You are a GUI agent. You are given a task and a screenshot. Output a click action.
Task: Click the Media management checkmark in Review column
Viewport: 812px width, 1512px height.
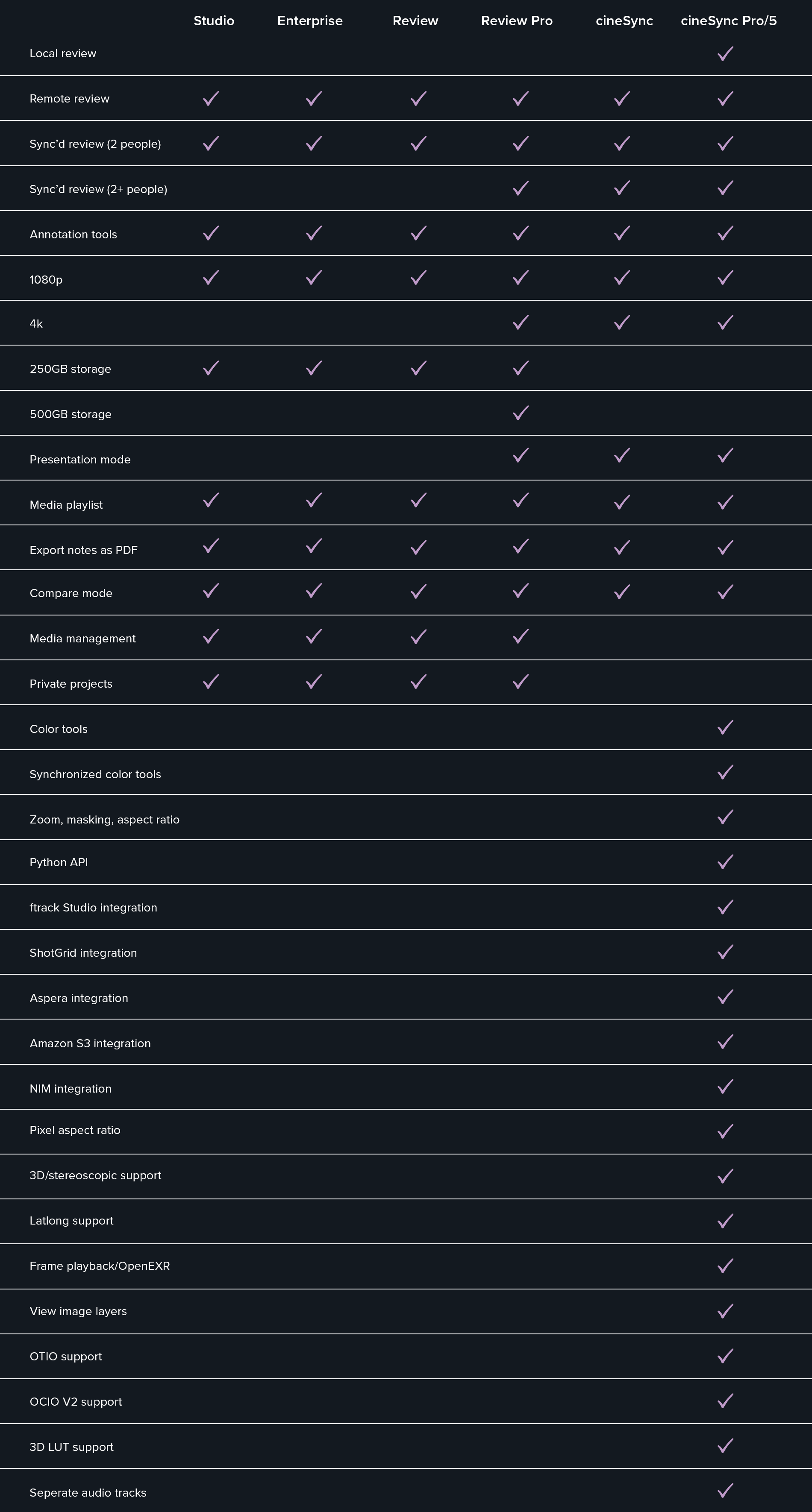(x=418, y=636)
